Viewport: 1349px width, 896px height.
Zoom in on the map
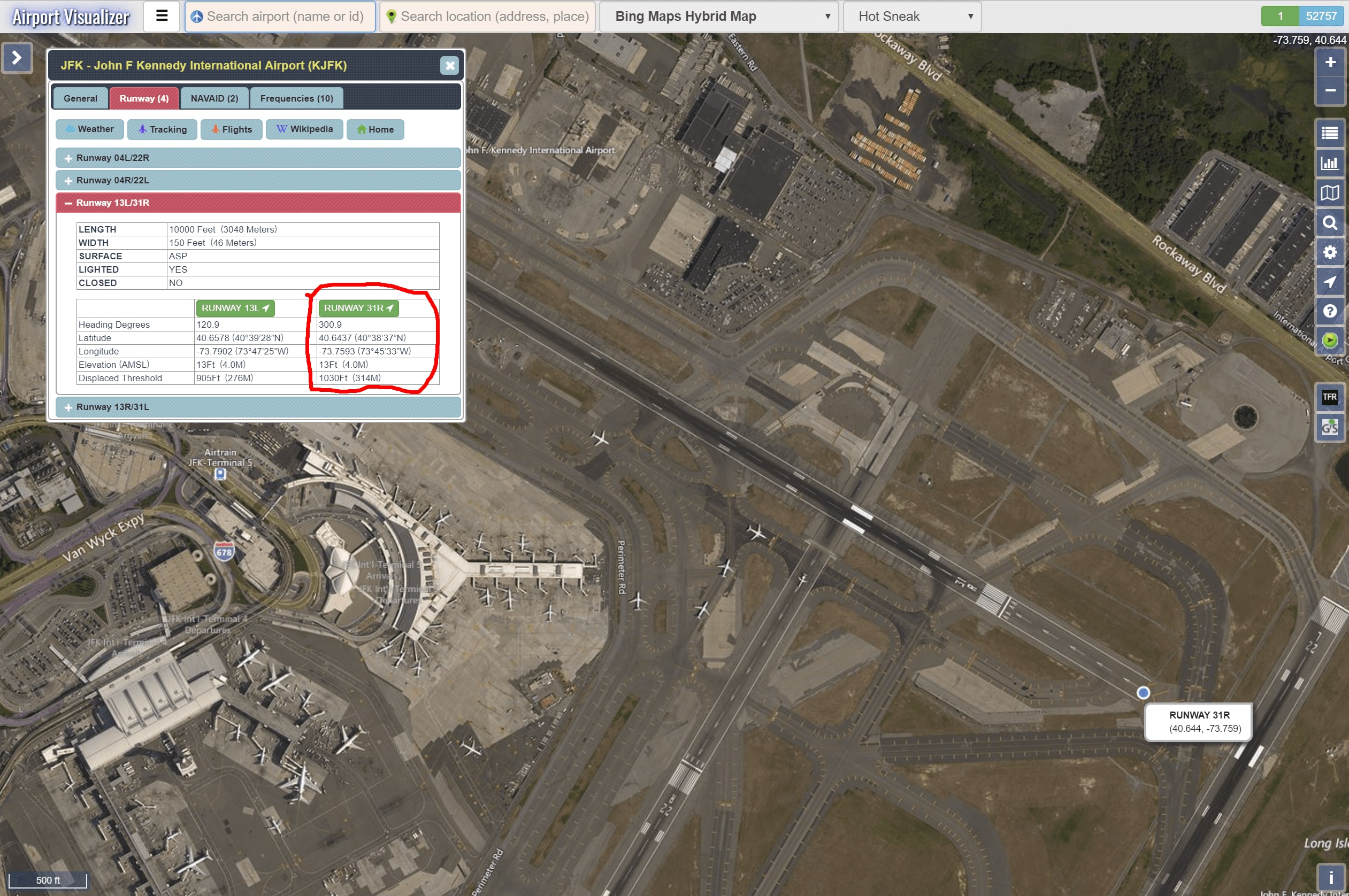[x=1330, y=63]
